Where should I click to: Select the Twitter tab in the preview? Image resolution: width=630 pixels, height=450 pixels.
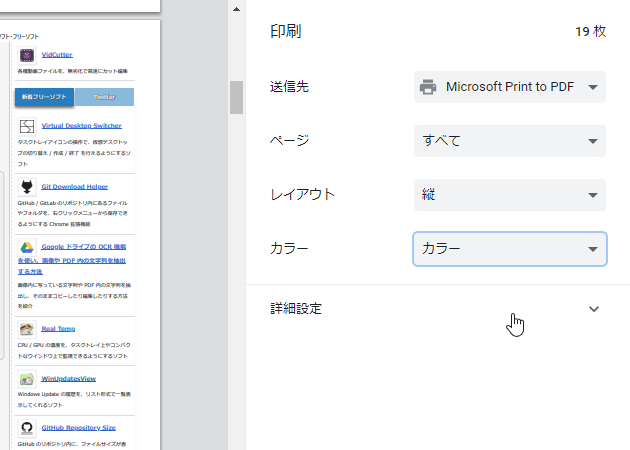[x=104, y=97]
